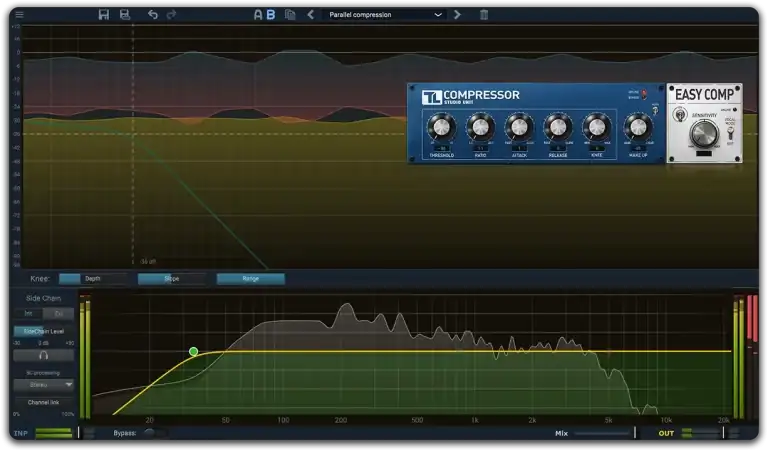768x451 pixels.
Task: Click the Threshold value display
Action: pyautogui.click(x=442, y=148)
